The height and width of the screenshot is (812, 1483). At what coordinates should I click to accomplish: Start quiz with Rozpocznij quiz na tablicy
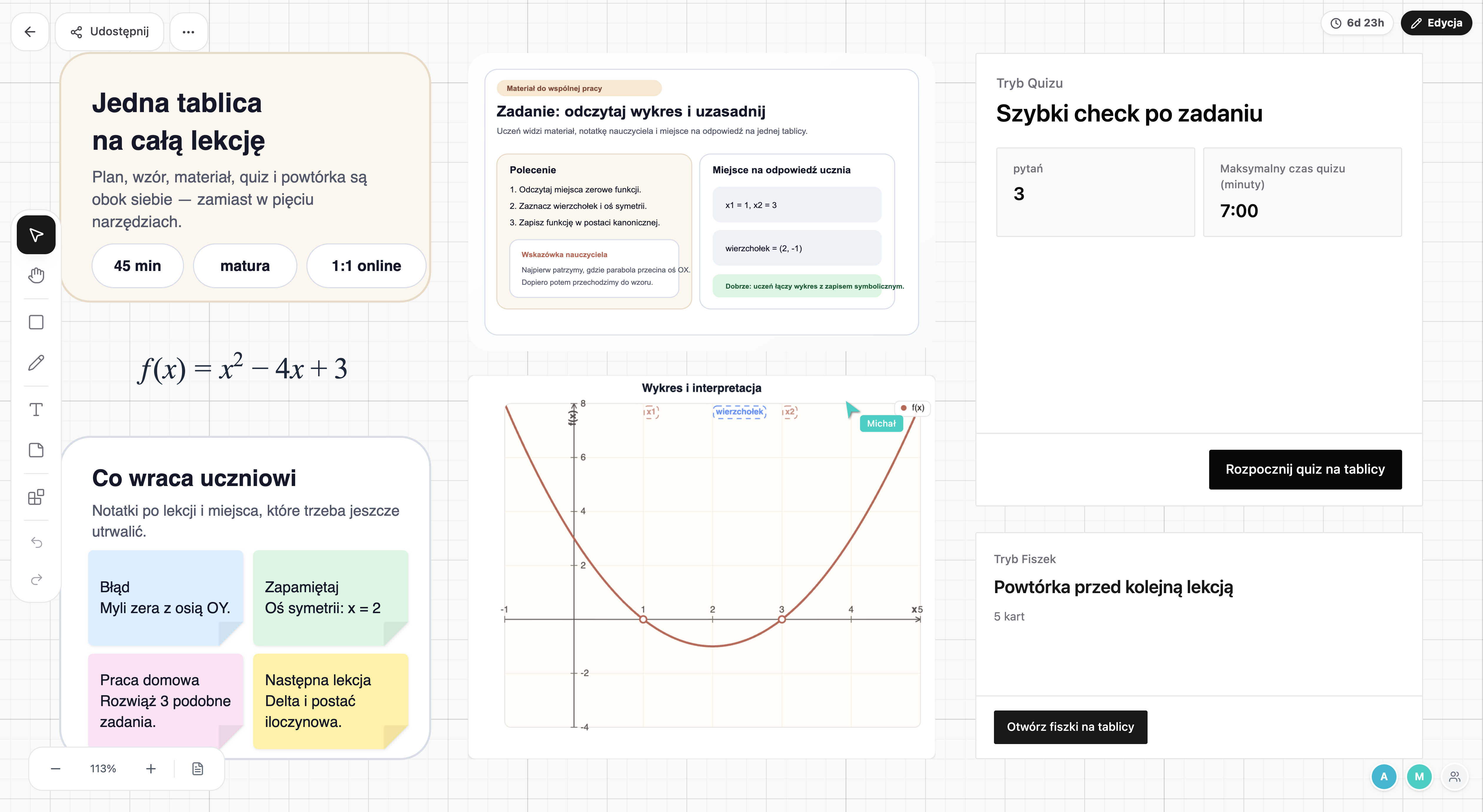pyautogui.click(x=1305, y=470)
